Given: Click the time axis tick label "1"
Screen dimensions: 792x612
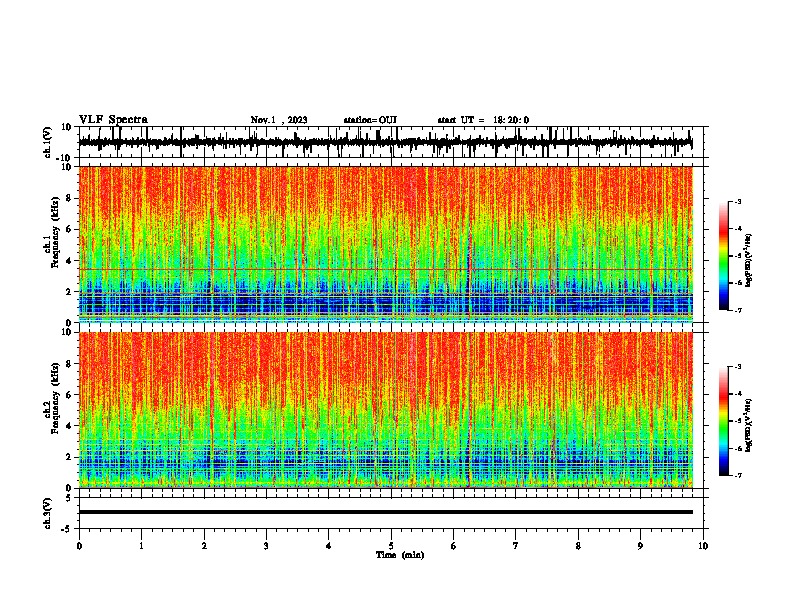Looking at the screenshot, I should [x=141, y=546].
